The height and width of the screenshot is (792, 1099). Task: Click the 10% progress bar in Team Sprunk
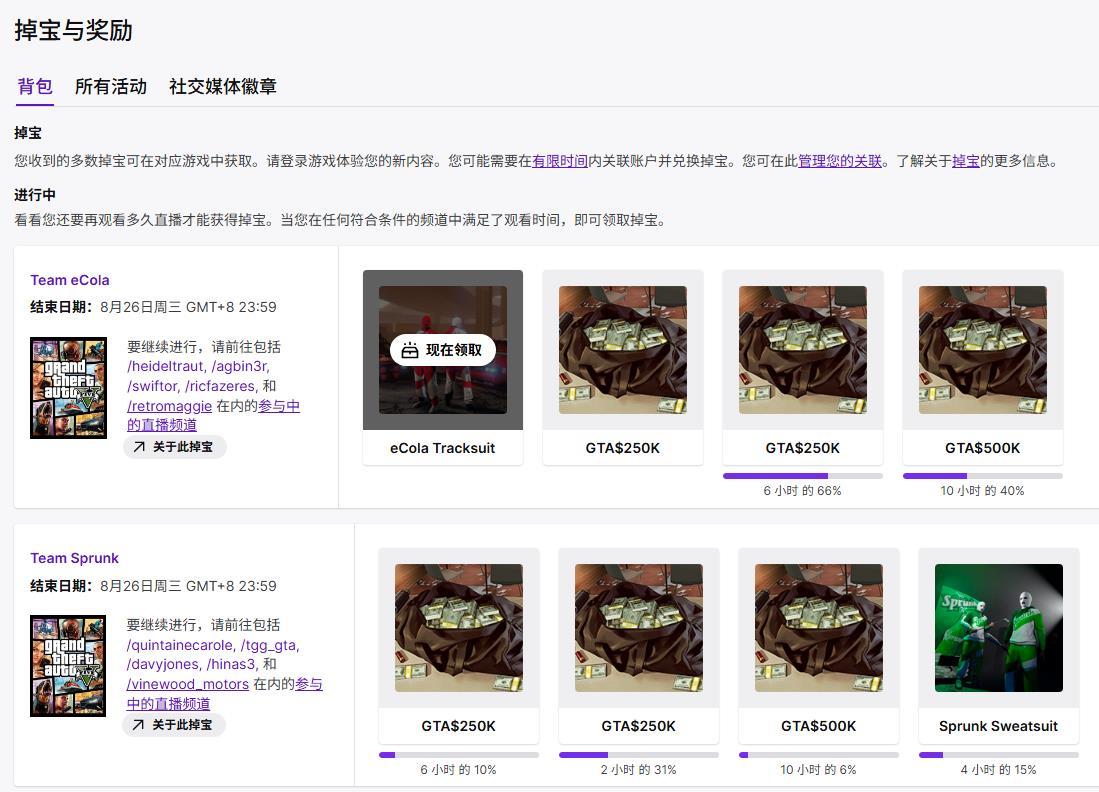[459, 755]
